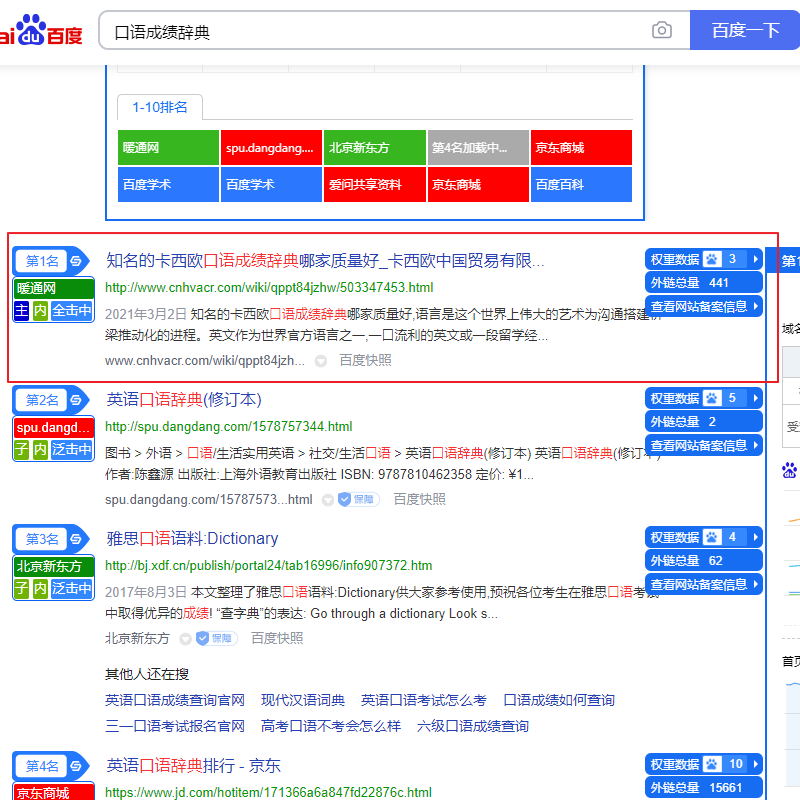Expand 权重数据 4 arrow for third result
Viewport: 800px width, 800px height.
click(756, 537)
